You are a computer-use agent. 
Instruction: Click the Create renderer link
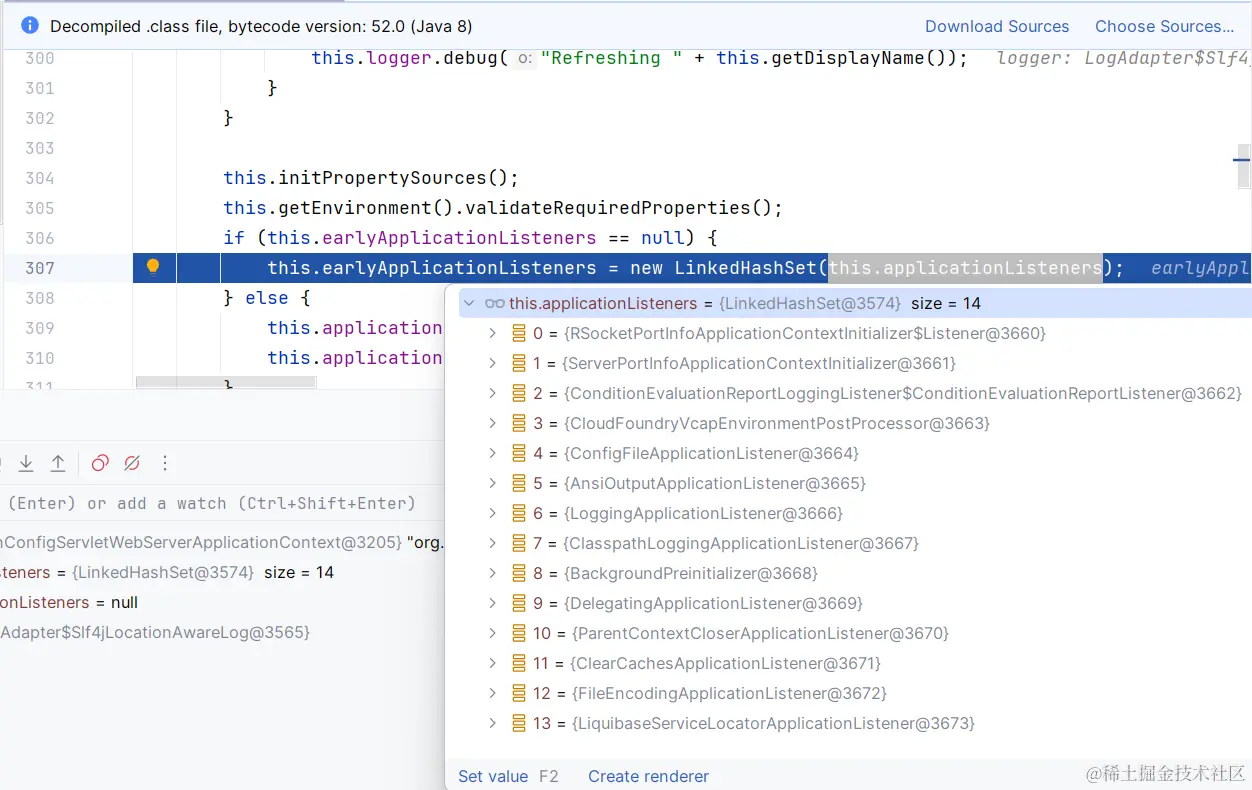tap(648, 776)
